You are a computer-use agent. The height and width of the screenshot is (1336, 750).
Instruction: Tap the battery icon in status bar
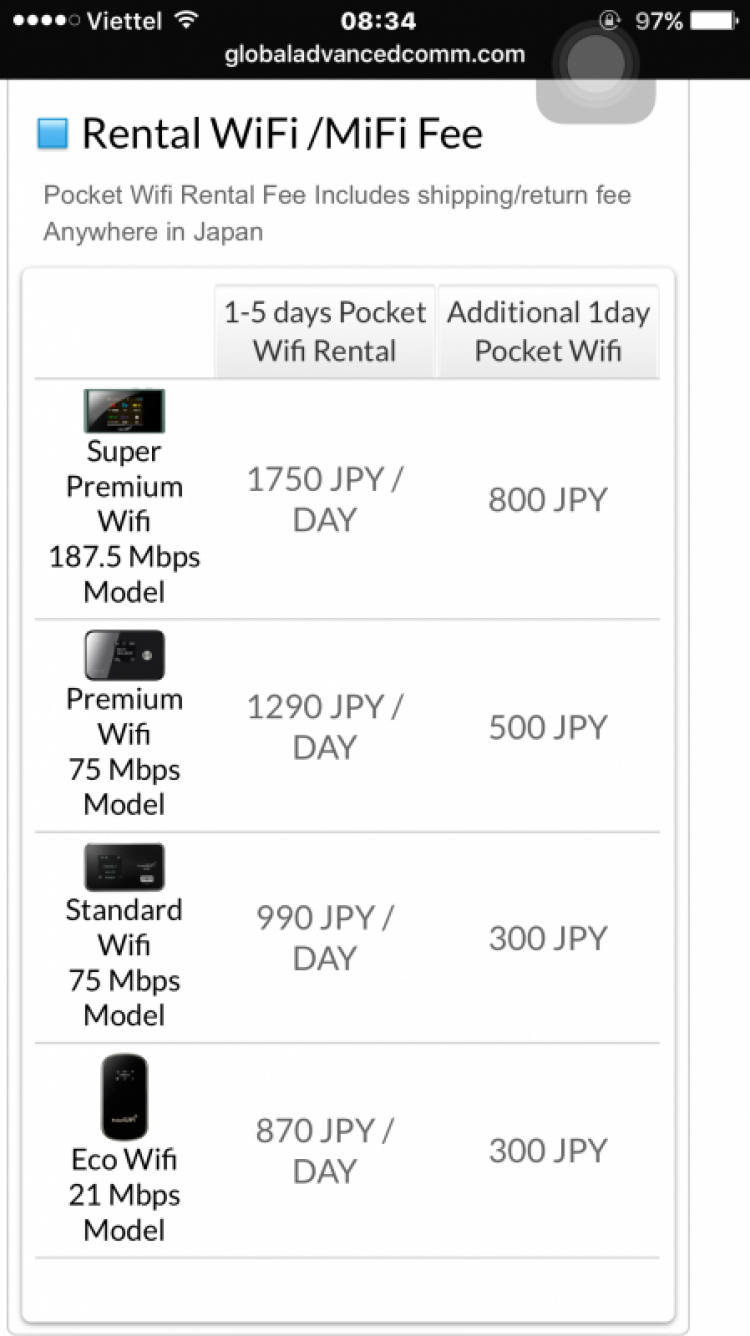pyautogui.click(x=714, y=20)
